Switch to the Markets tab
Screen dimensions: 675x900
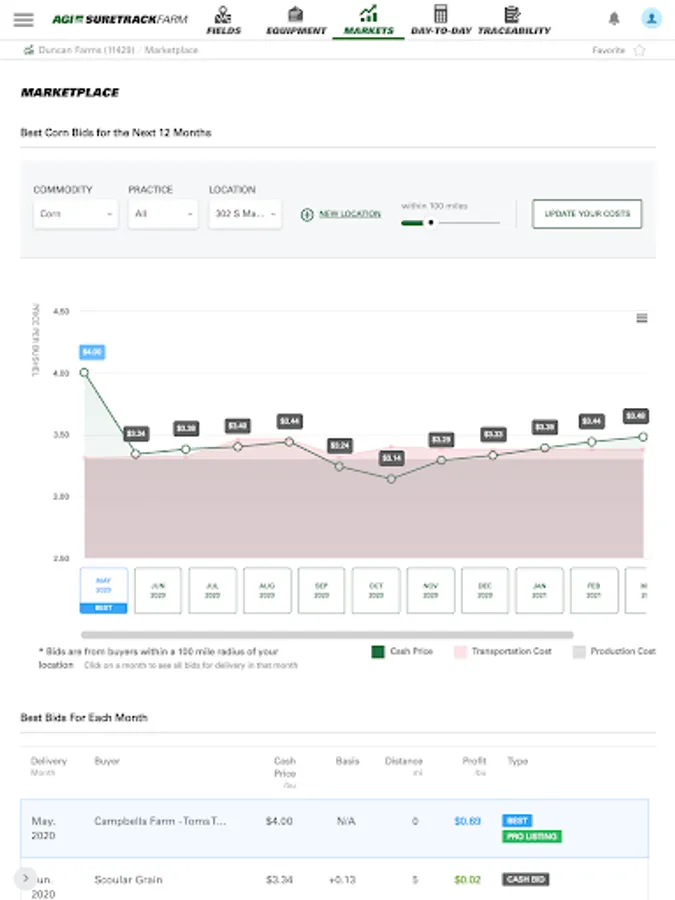pyautogui.click(x=368, y=20)
